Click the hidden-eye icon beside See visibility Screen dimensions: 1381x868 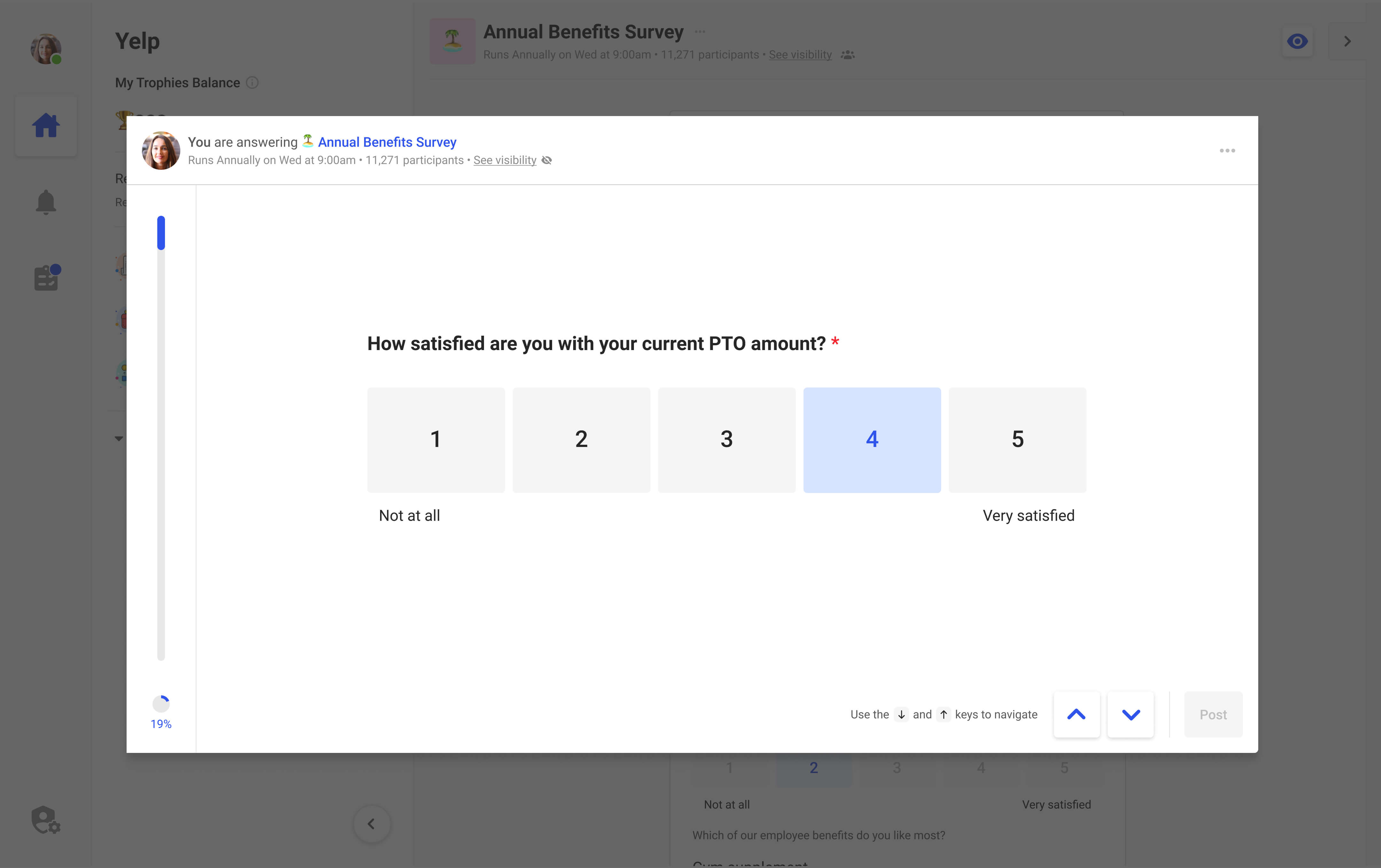coord(547,160)
